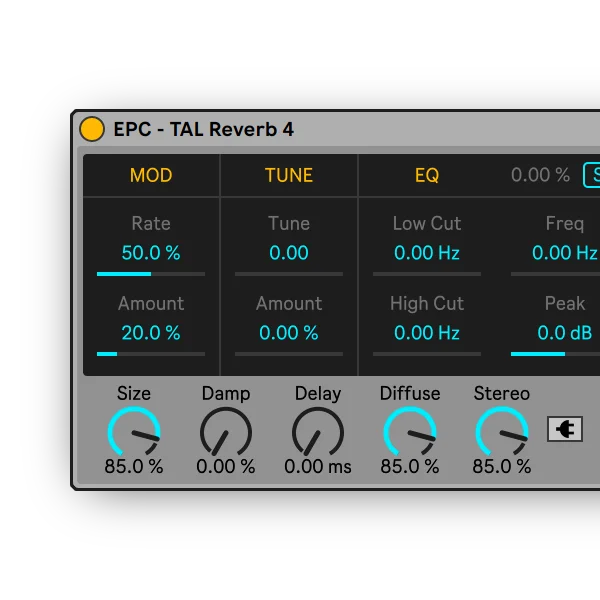The width and height of the screenshot is (600, 600).
Task: Click the MOD Rate slider bar
Action: point(151,274)
